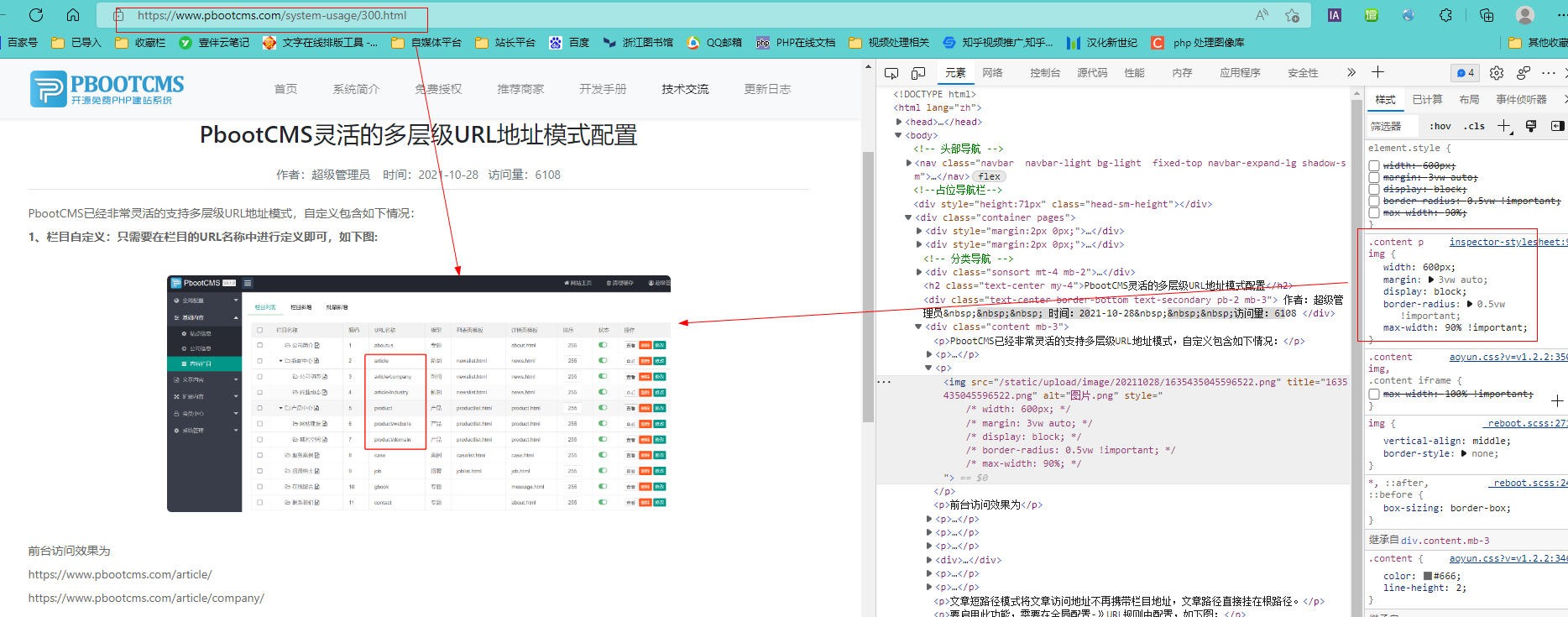The image size is (1568, 617).
Task: Enable the margin: 3vw auto checkbox
Action: tap(1374, 178)
